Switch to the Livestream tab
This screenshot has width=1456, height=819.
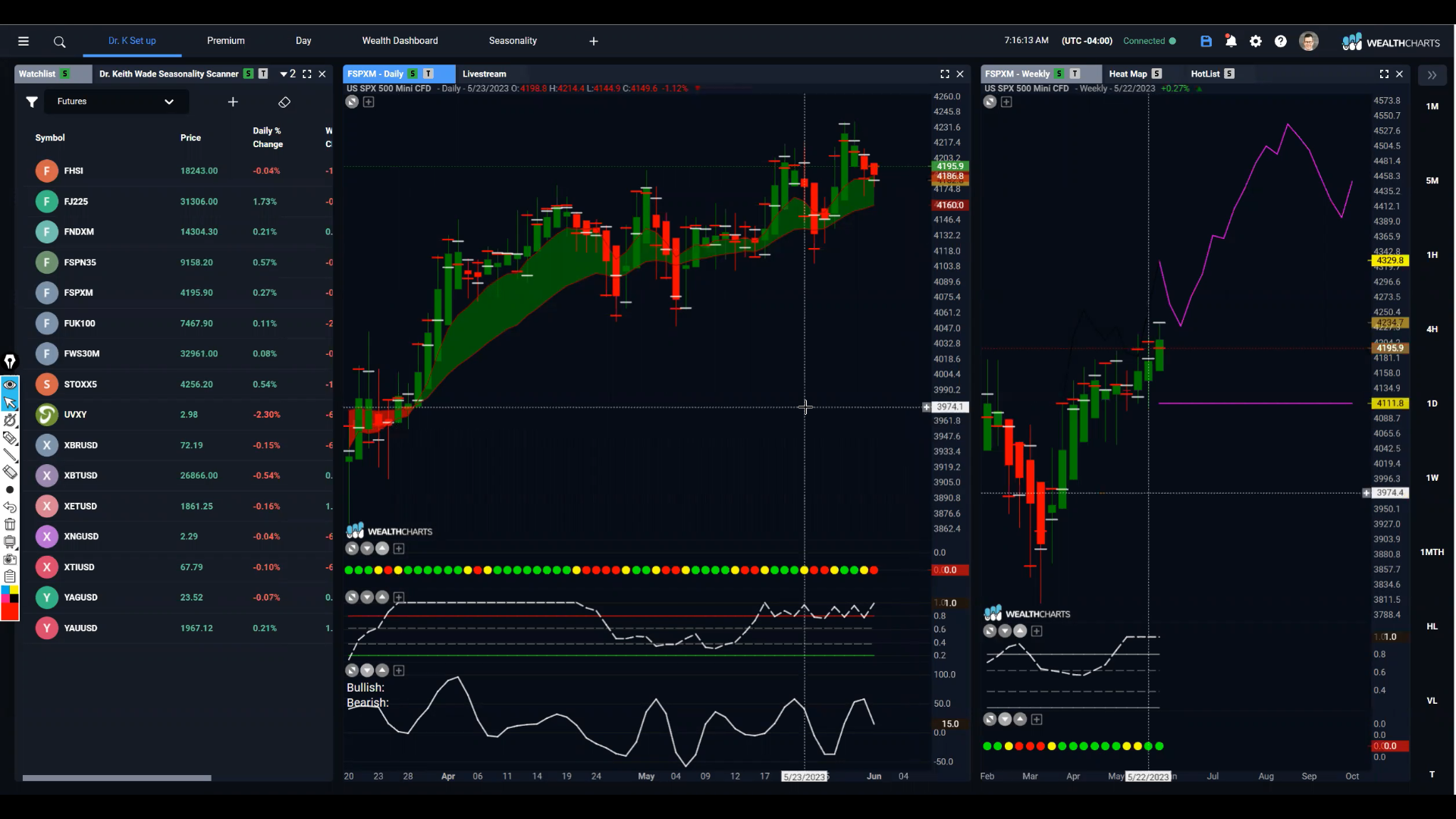[484, 74]
